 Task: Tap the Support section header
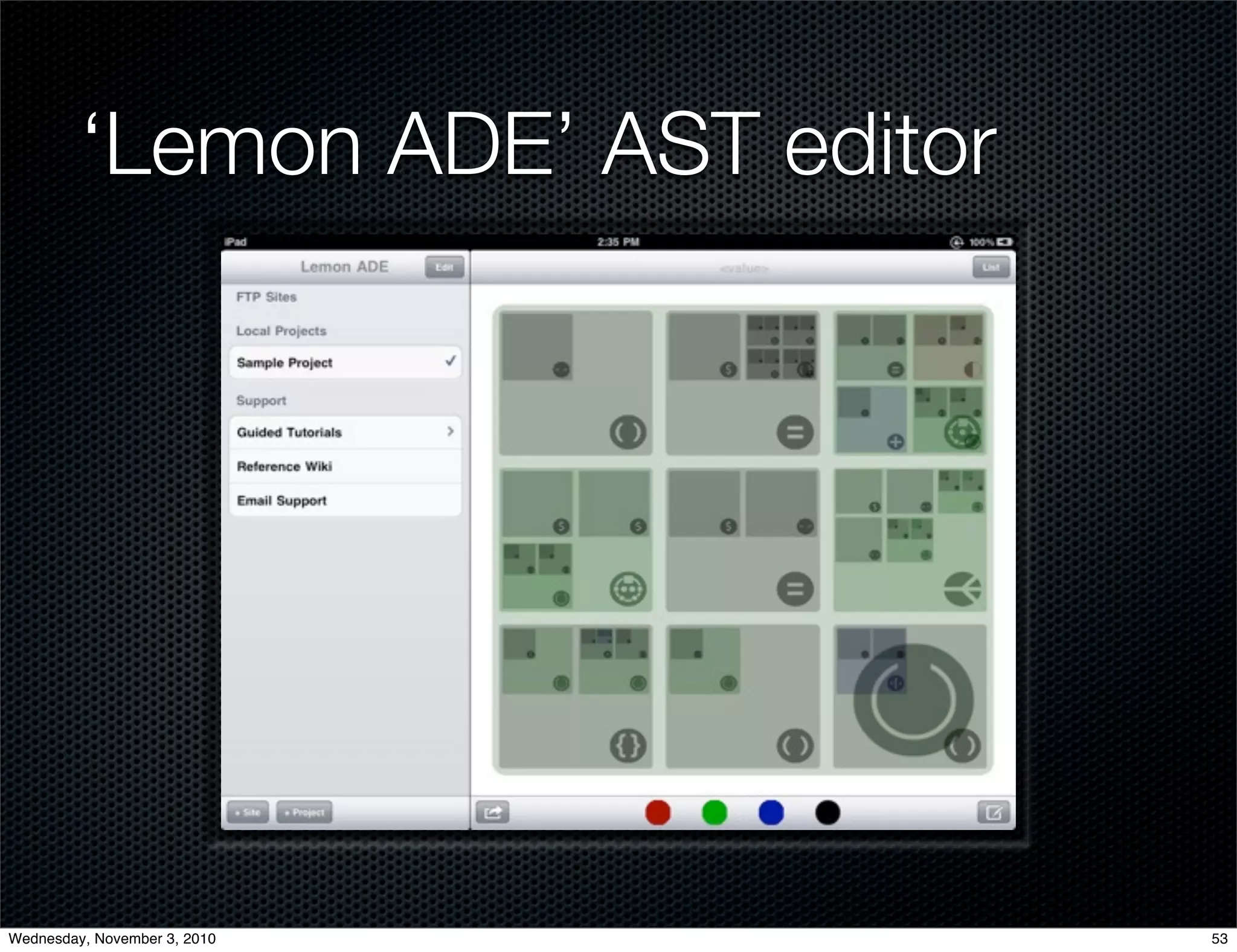coord(261,400)
